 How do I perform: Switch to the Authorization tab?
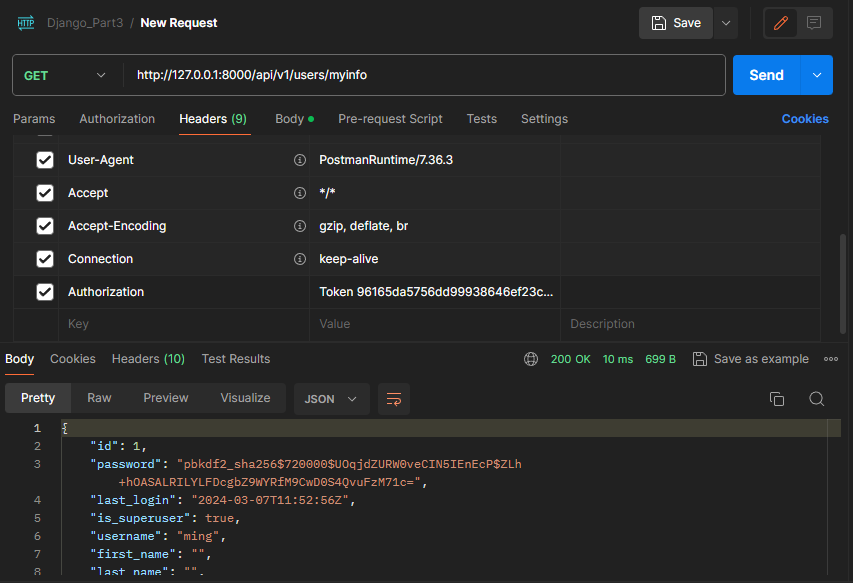pyautogui.click(x=117, y=119)
